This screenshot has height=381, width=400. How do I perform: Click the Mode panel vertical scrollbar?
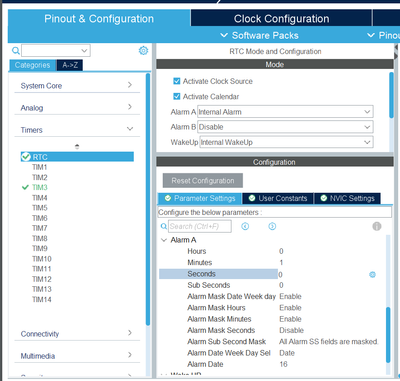[391, 95]
